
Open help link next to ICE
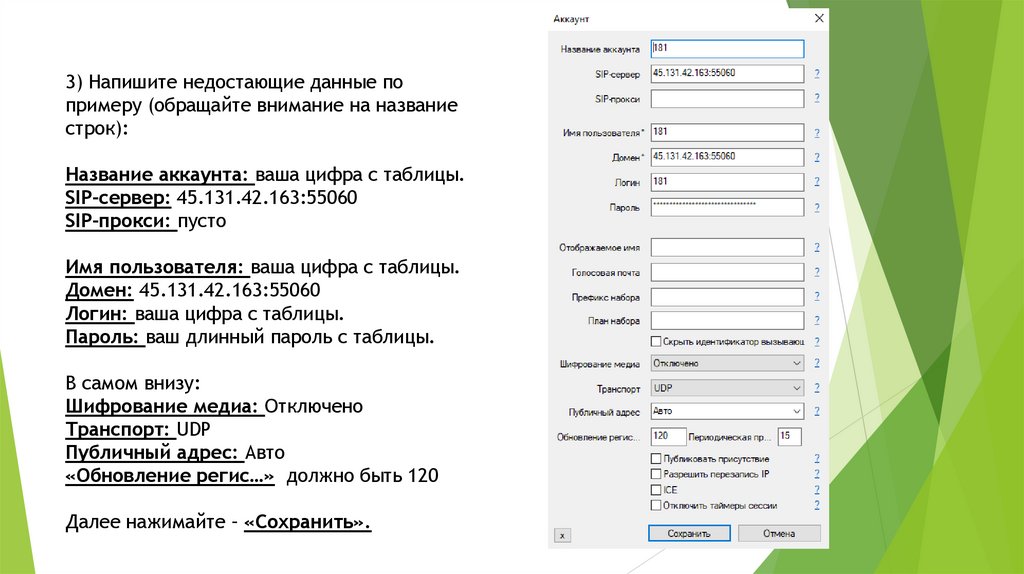[x=816, y=489]
